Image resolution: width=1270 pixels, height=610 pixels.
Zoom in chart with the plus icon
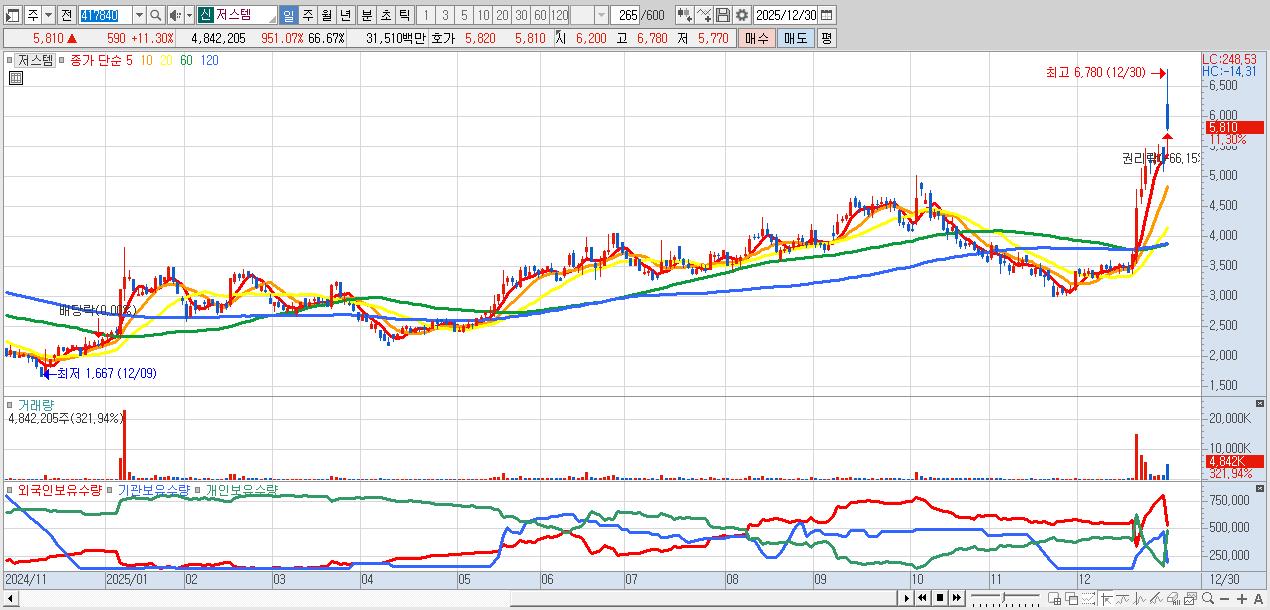click(x=1241, y=598)
